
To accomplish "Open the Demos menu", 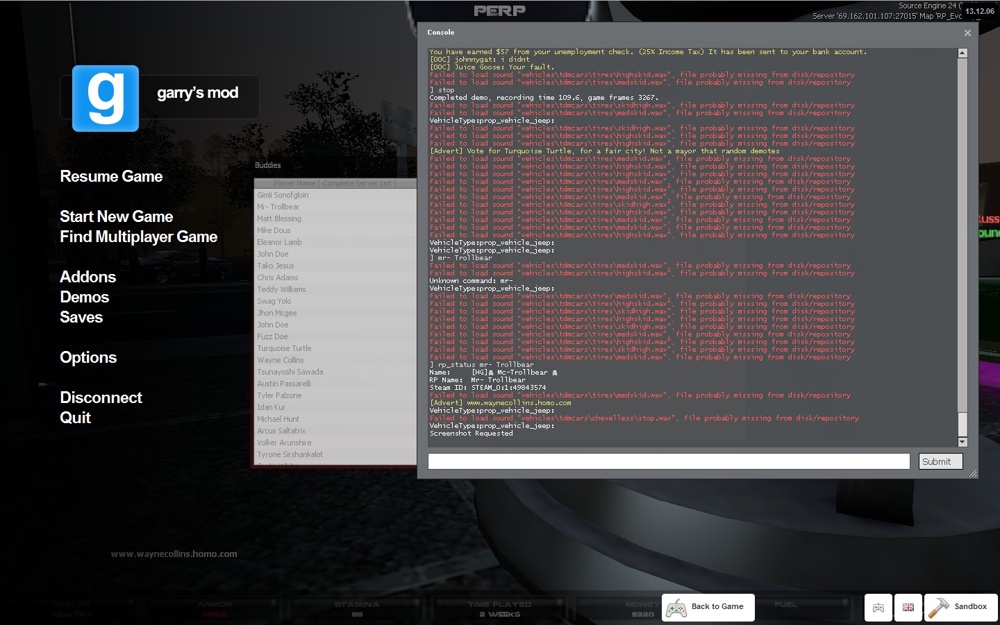I will (84, 297).
